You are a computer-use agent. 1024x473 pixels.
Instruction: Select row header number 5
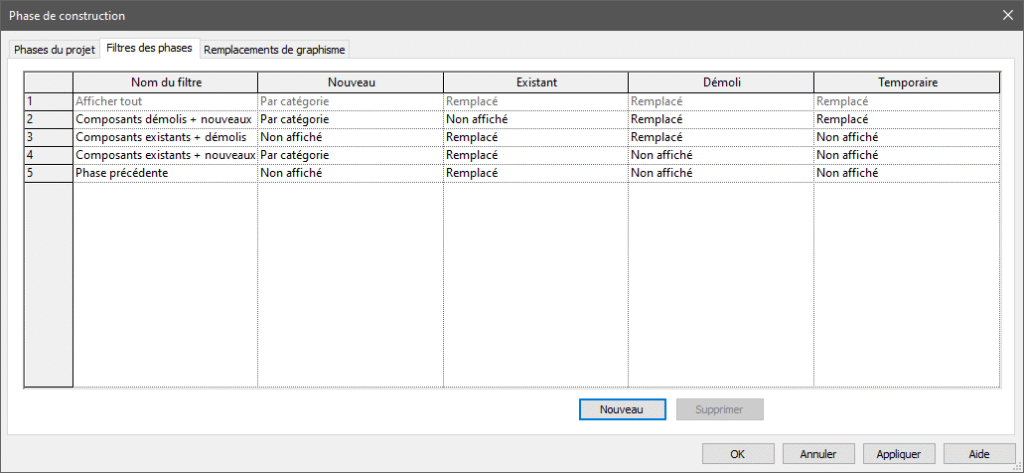(48, 173)
